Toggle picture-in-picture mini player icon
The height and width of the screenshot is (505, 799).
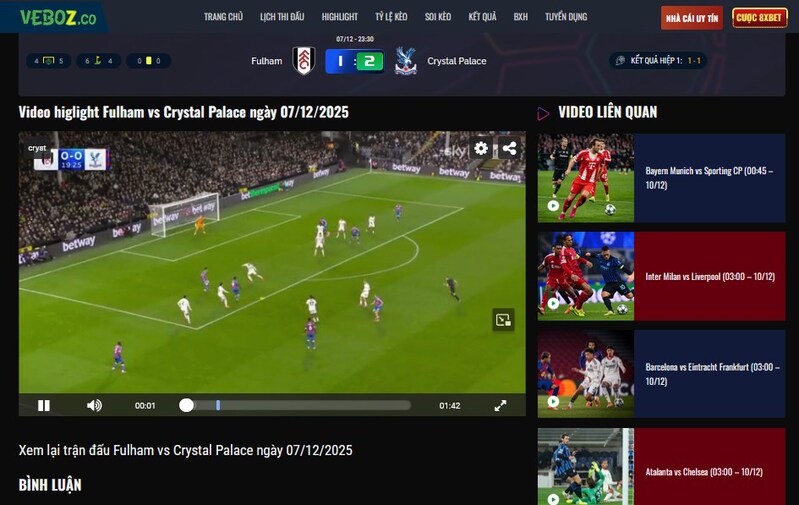point(503,320)
